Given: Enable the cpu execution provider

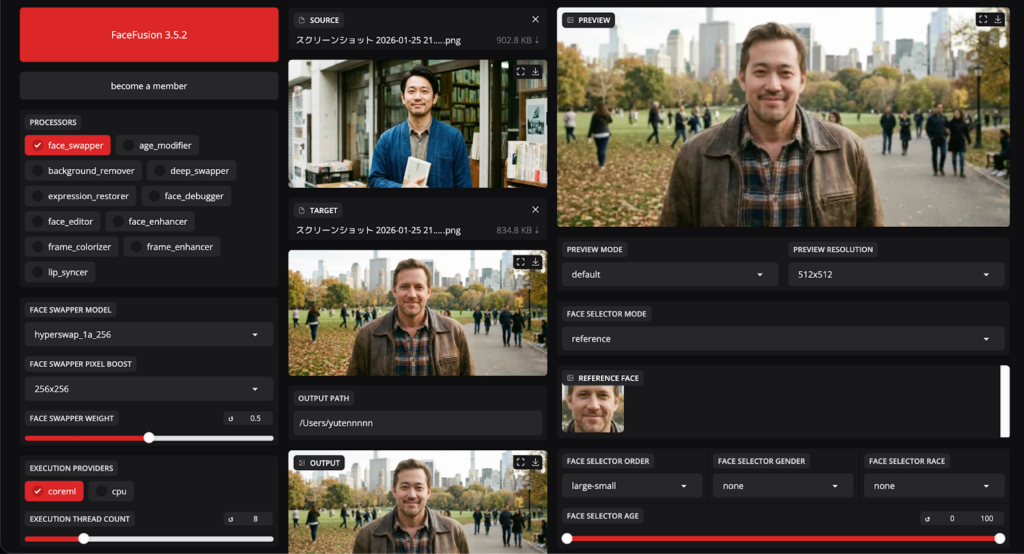Looking at the screenshot, I should tap(111, 491).
